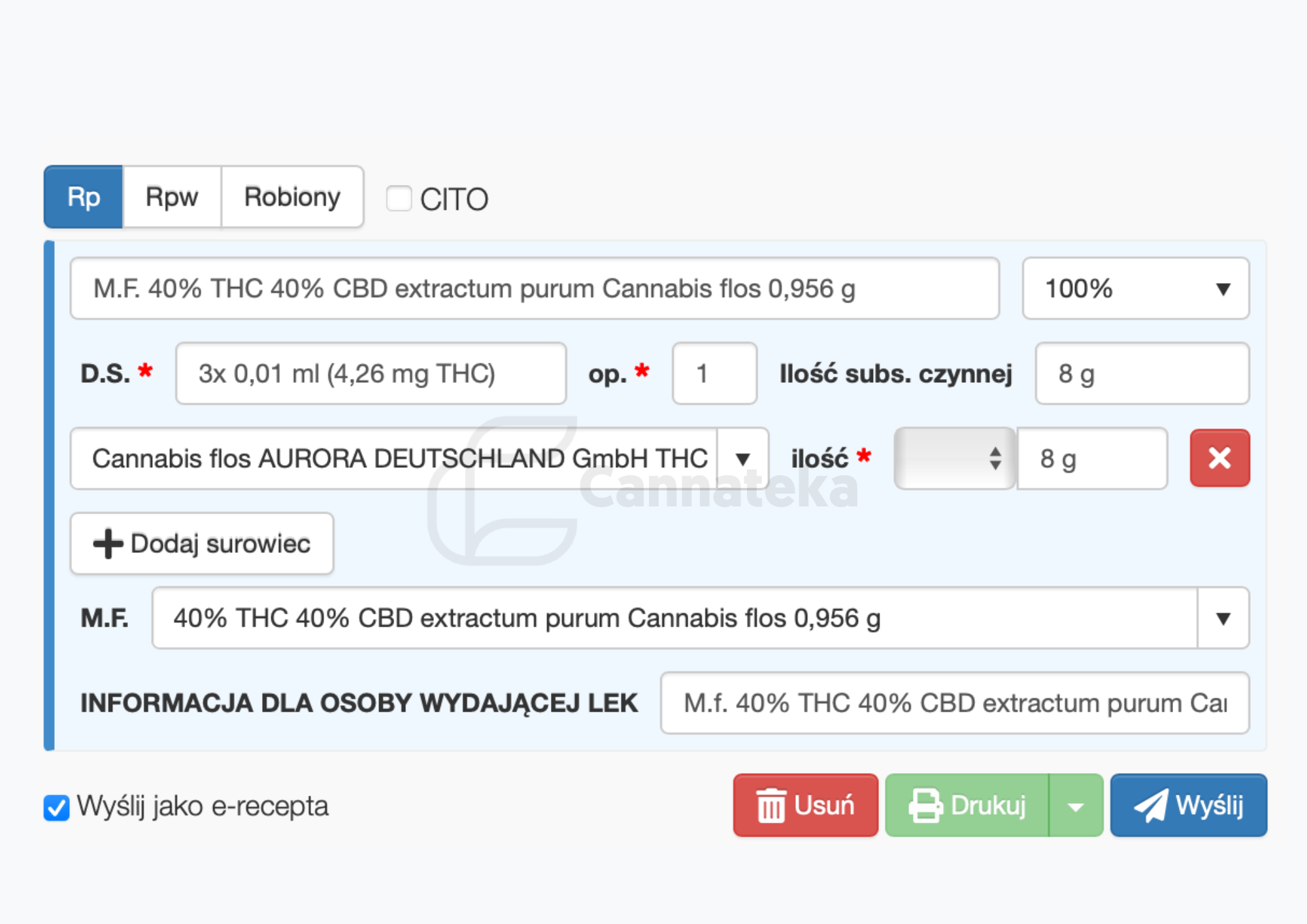
Task: Click the plus icon on Dodaj surowiec
Action: pyautogui.click(x=108, y=544)
